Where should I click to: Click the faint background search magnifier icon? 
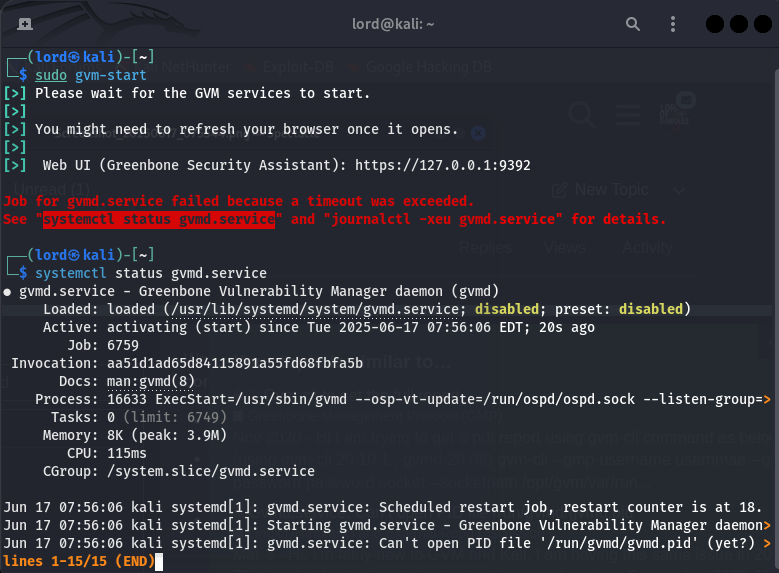581,113
